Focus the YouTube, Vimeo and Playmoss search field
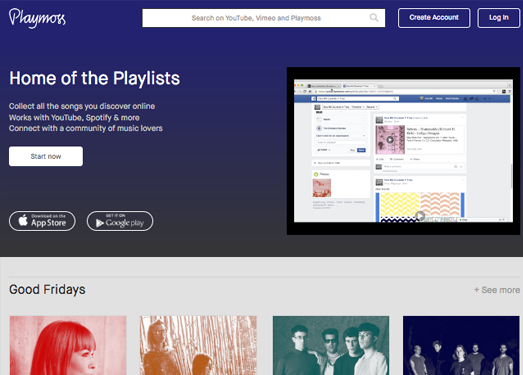 [x=264, y=18]
